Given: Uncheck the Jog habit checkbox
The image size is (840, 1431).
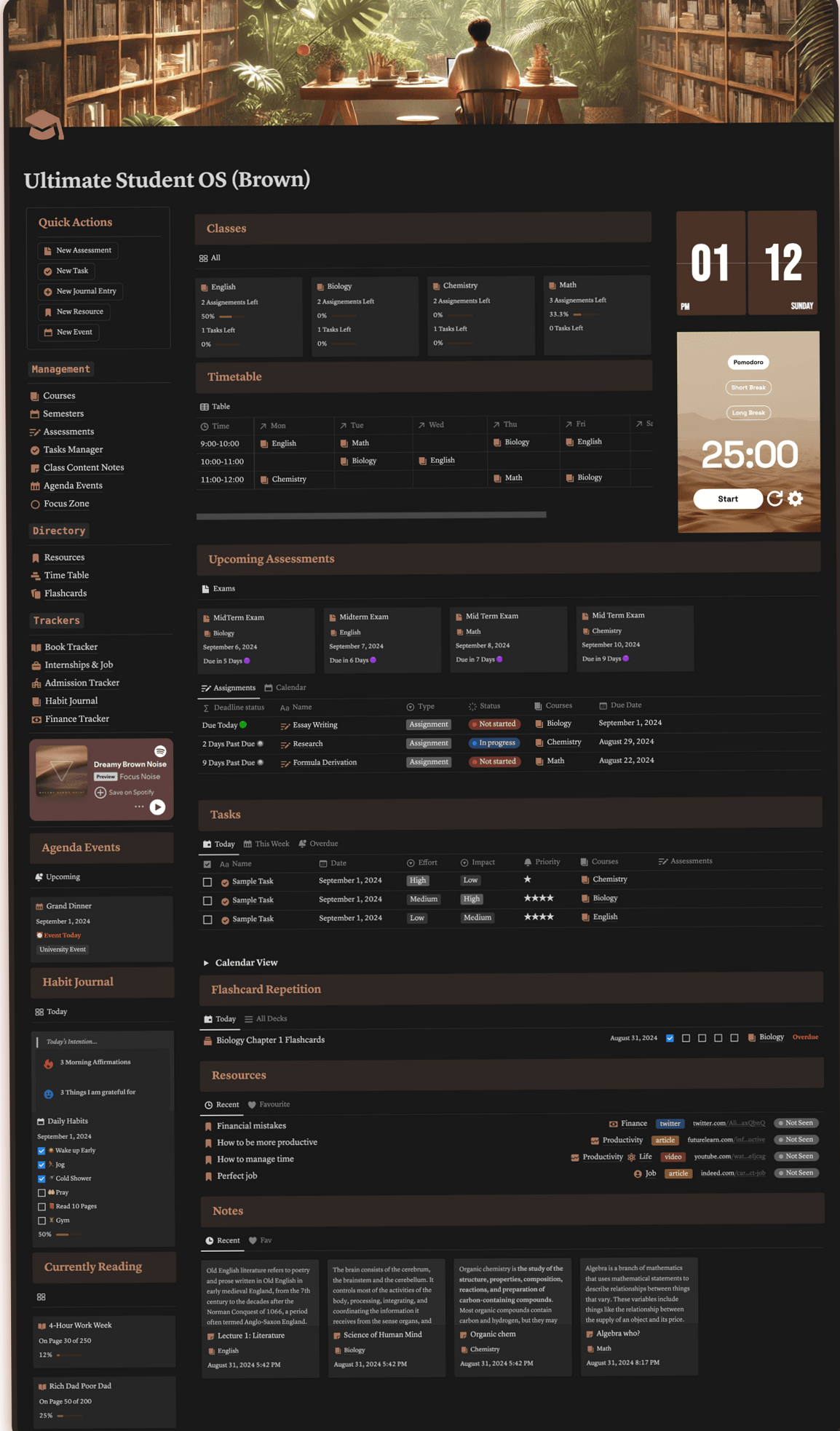Looking at the screenshot, I should pyautogui.click(x=41, y=1165).
